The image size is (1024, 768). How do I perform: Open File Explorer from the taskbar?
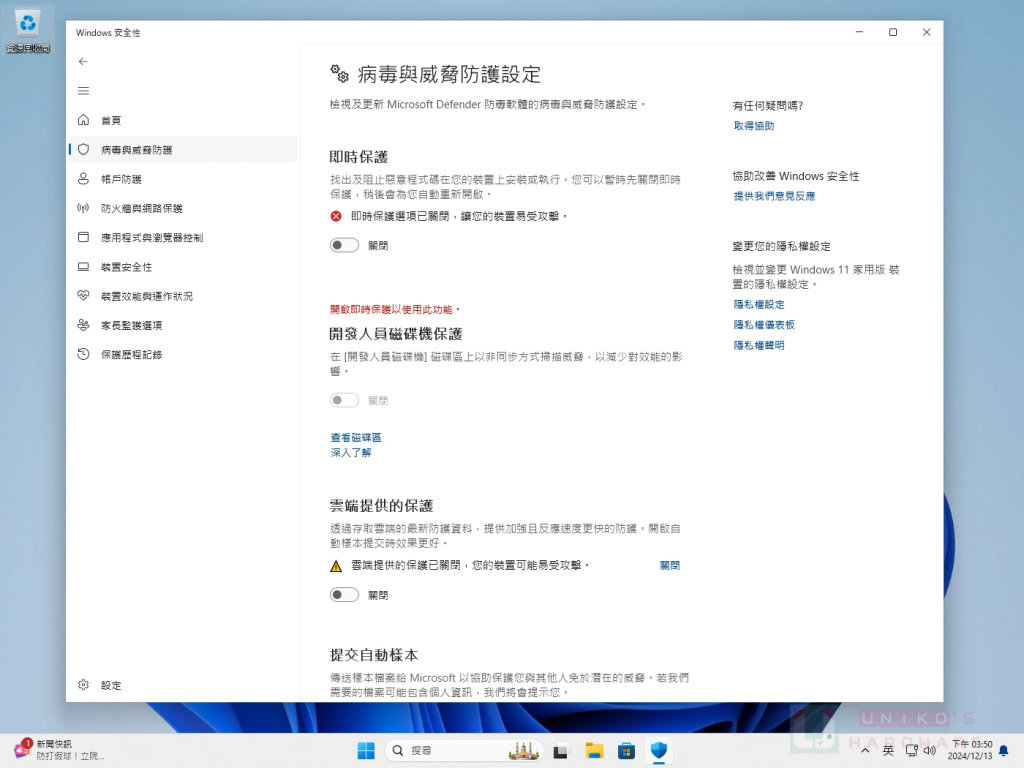coord(594,751)
